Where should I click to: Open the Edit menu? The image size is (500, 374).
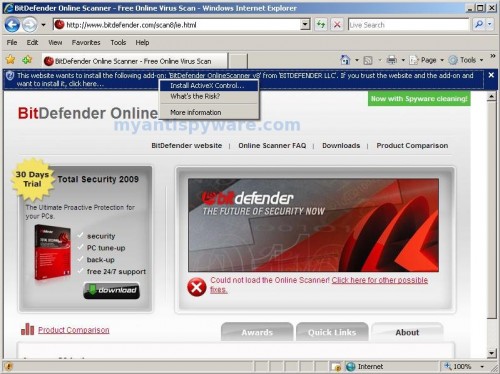coord(32,43)
